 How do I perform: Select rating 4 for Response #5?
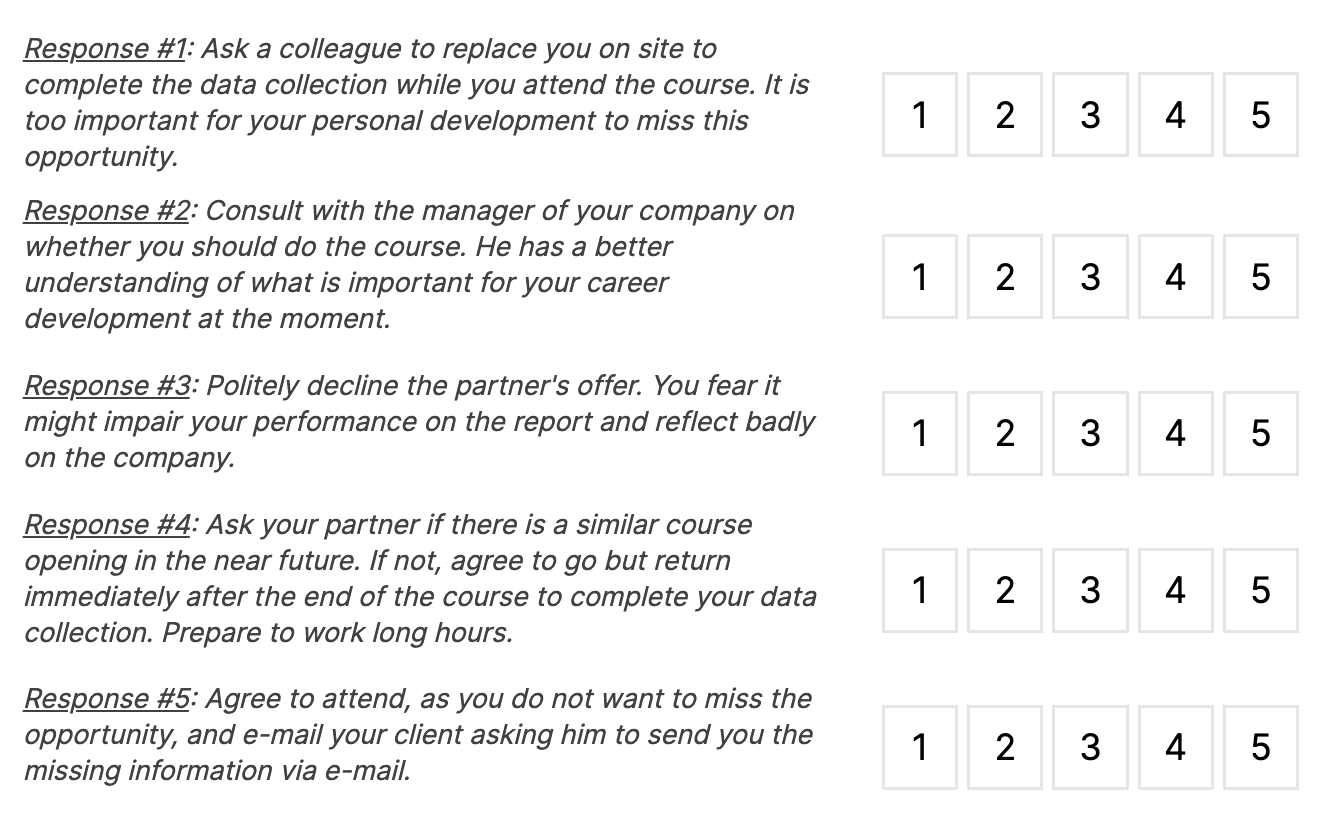1174,747
